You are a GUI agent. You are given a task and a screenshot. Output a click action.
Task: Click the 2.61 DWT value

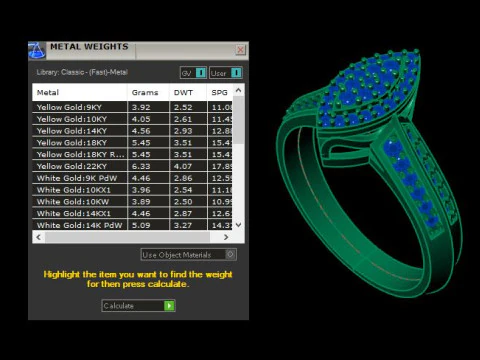pos(183,119)
